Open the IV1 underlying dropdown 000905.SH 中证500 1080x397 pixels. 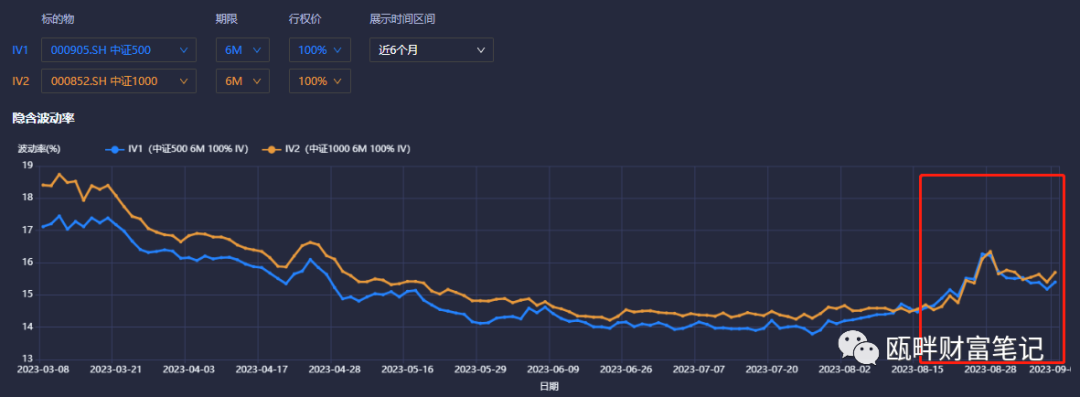pyautogui.click(x=119, y=50)
